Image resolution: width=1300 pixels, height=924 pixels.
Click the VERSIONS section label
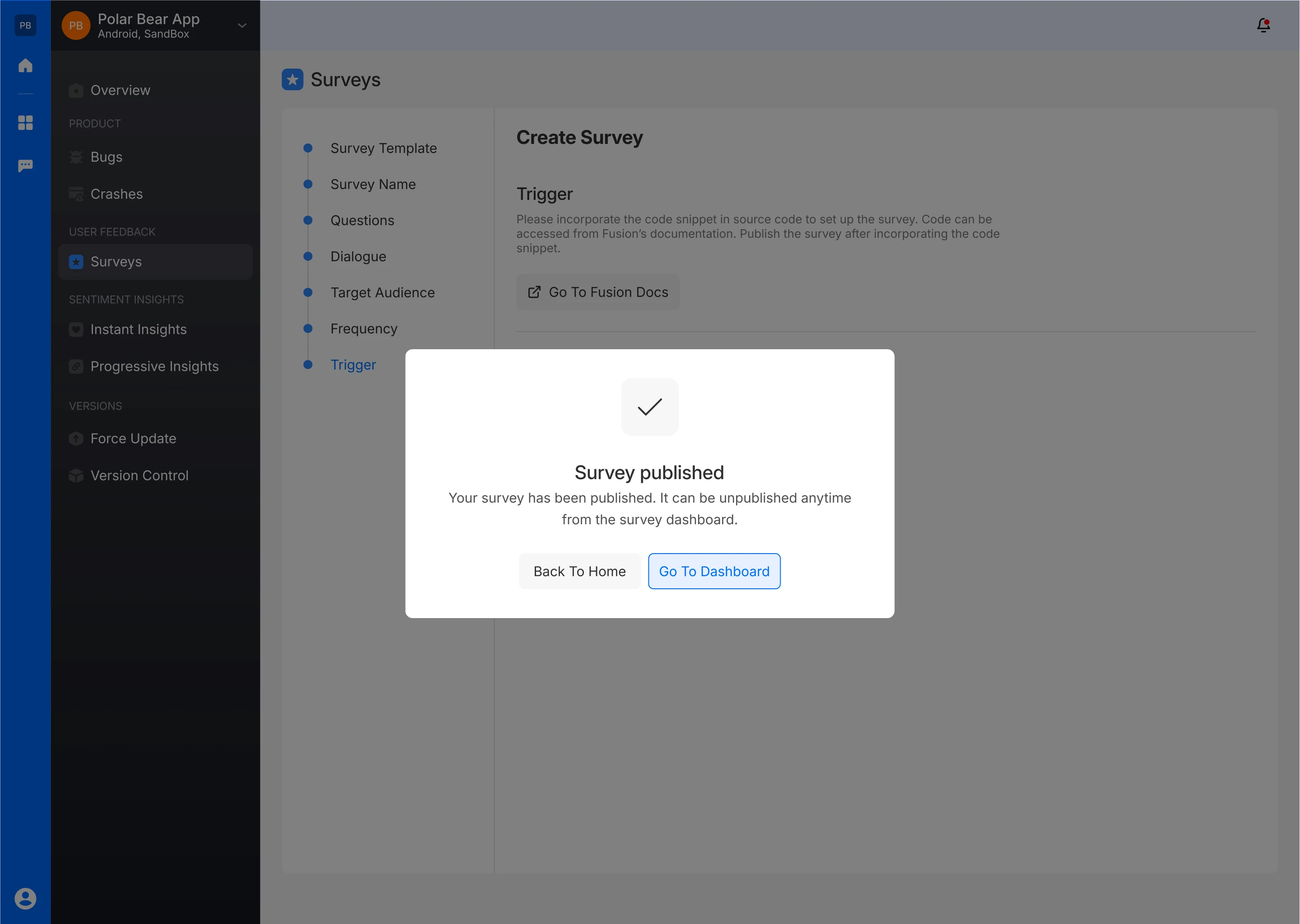point(95,406)
